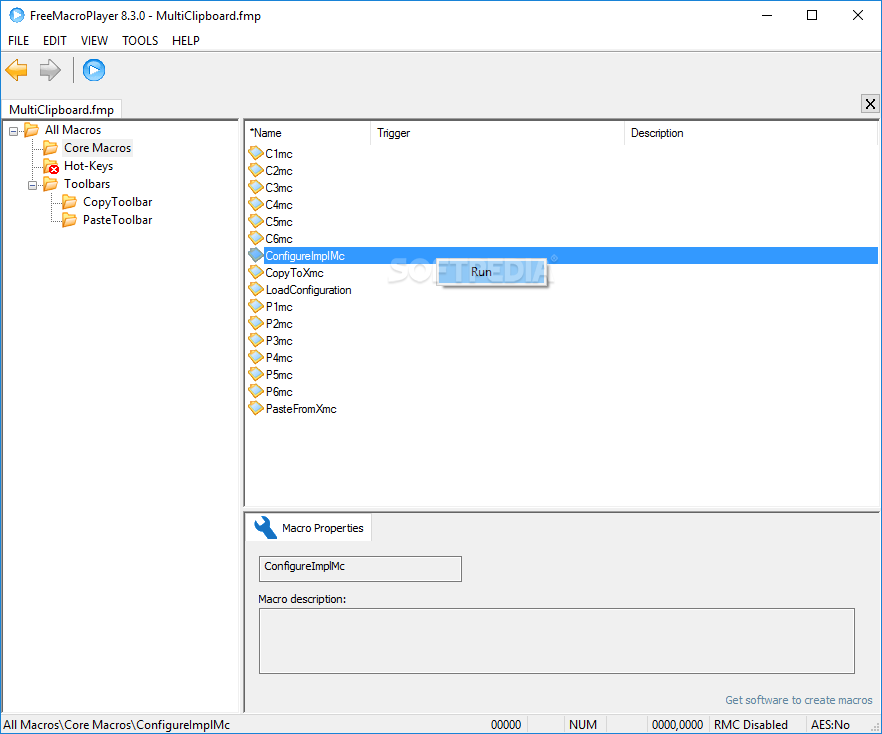Click the macro icon beside C6mc

(x=256, y=238)
